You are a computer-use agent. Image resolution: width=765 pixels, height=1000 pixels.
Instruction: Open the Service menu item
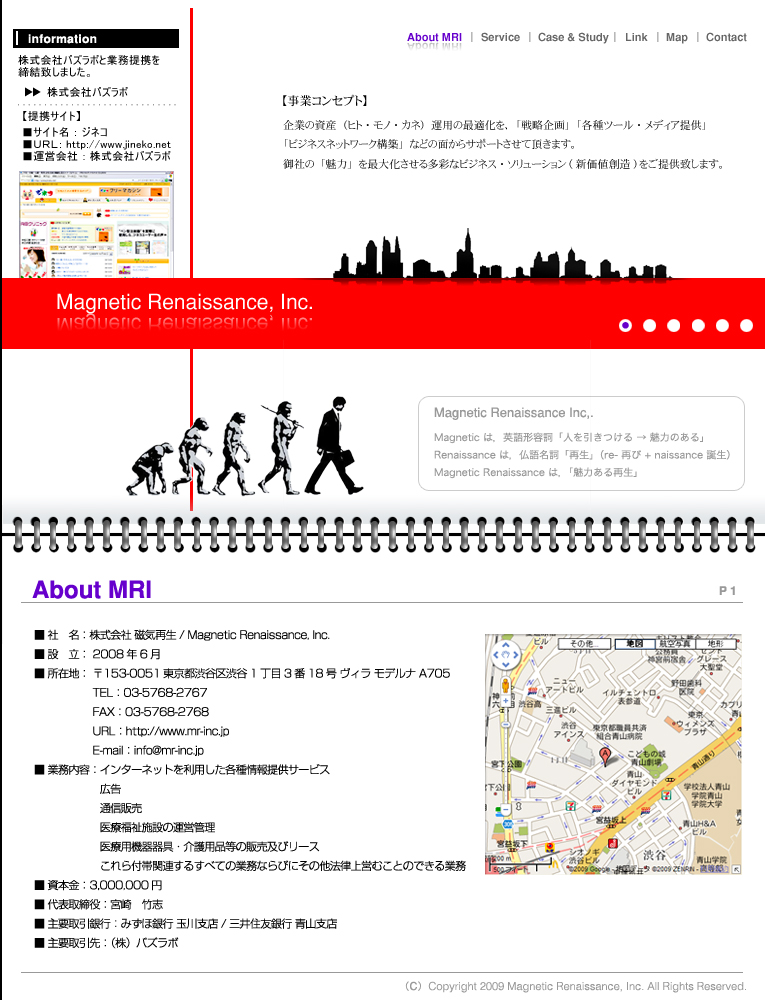point(500,37)
